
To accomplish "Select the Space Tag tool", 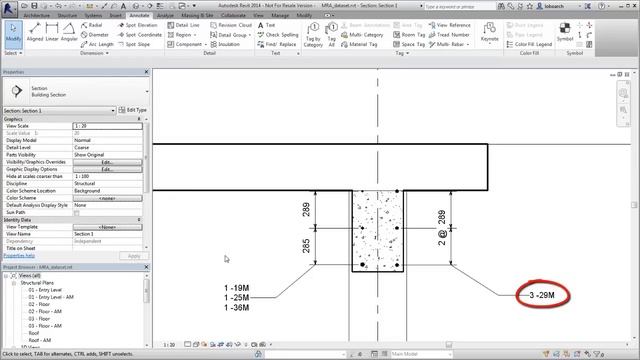I will 409,44.
